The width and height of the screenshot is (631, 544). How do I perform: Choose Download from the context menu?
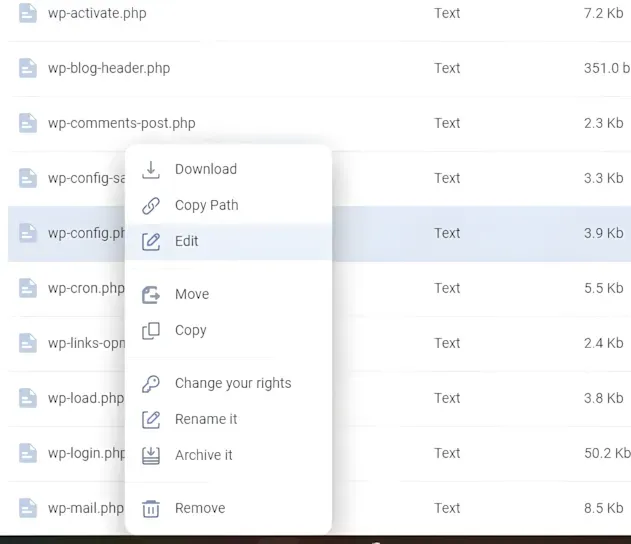coord(228,169)
